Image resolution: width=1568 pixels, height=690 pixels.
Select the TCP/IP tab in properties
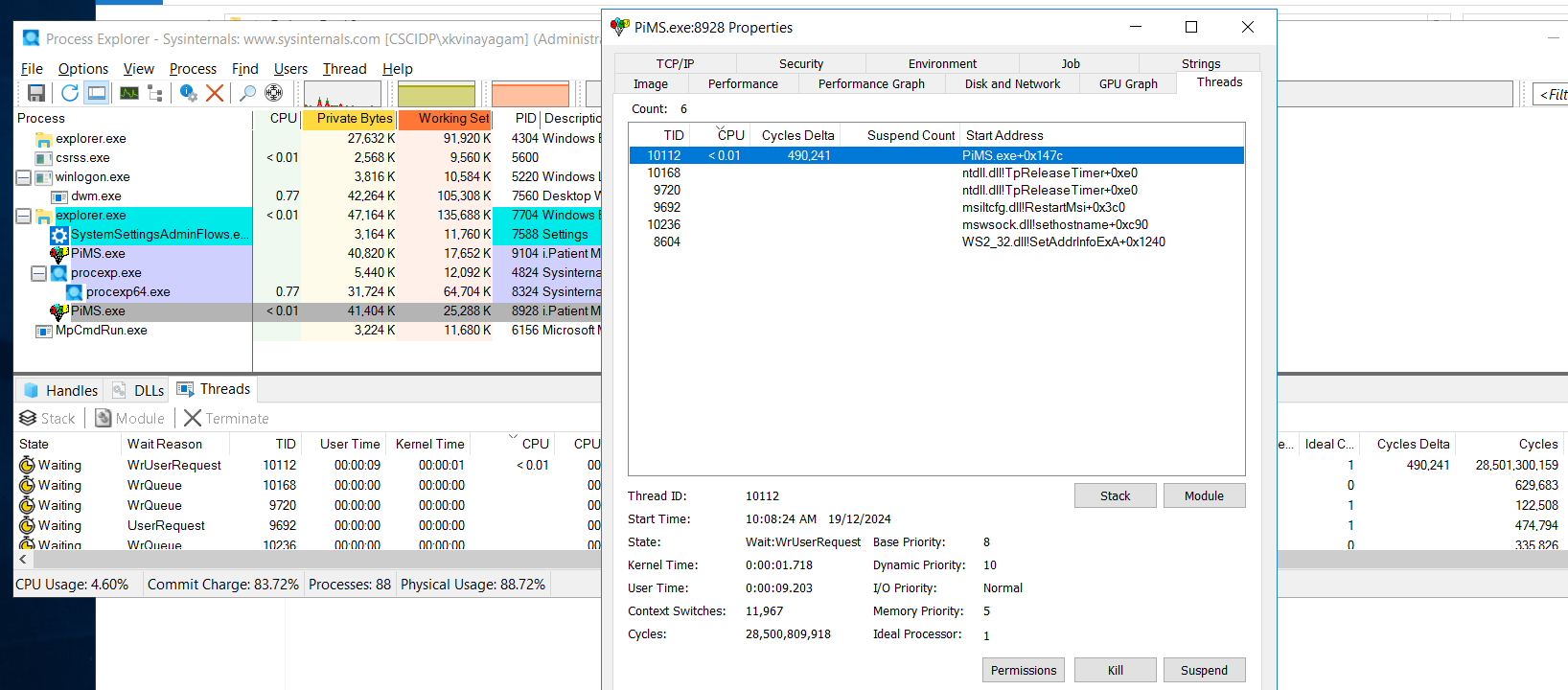coord(675,63)
